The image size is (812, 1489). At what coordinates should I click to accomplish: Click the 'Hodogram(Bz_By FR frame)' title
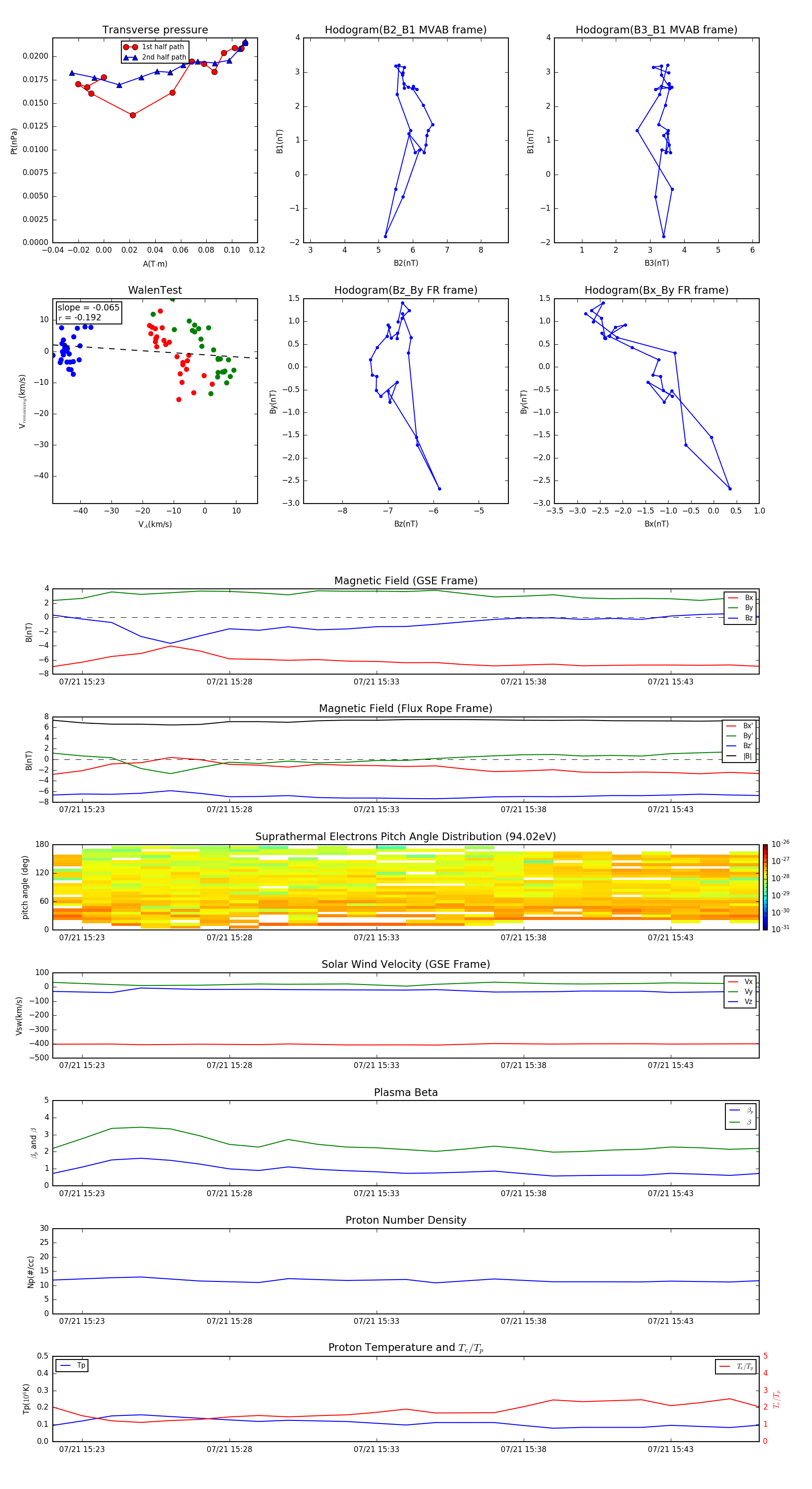pos(406,290)
